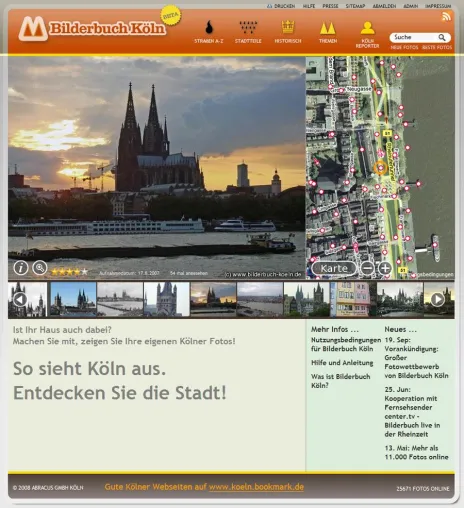Select the colorful houses thumbnail

click(x=353, y=299)
